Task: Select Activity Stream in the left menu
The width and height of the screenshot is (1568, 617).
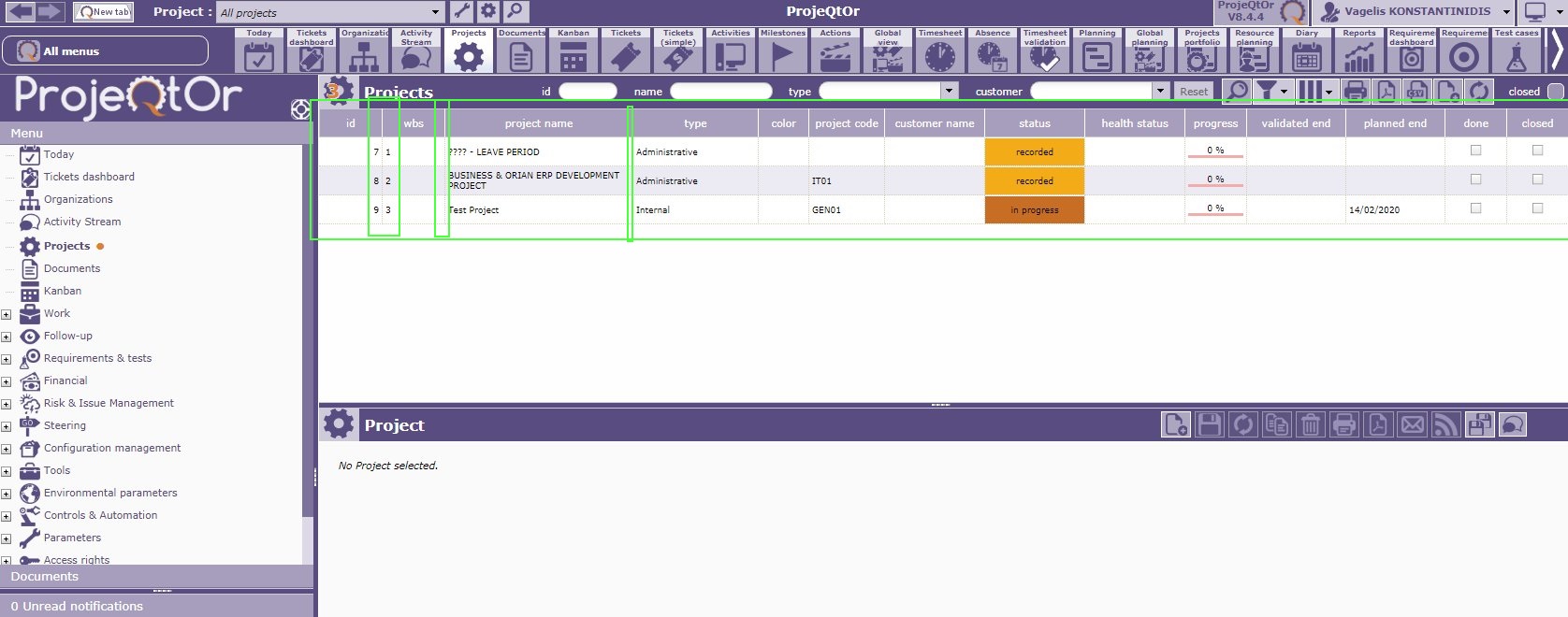Action: pyautogui.click(x=82, y=222)
